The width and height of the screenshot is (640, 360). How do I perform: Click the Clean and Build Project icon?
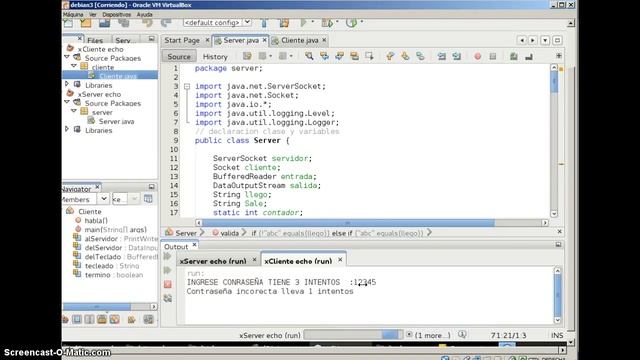point(284,23)
